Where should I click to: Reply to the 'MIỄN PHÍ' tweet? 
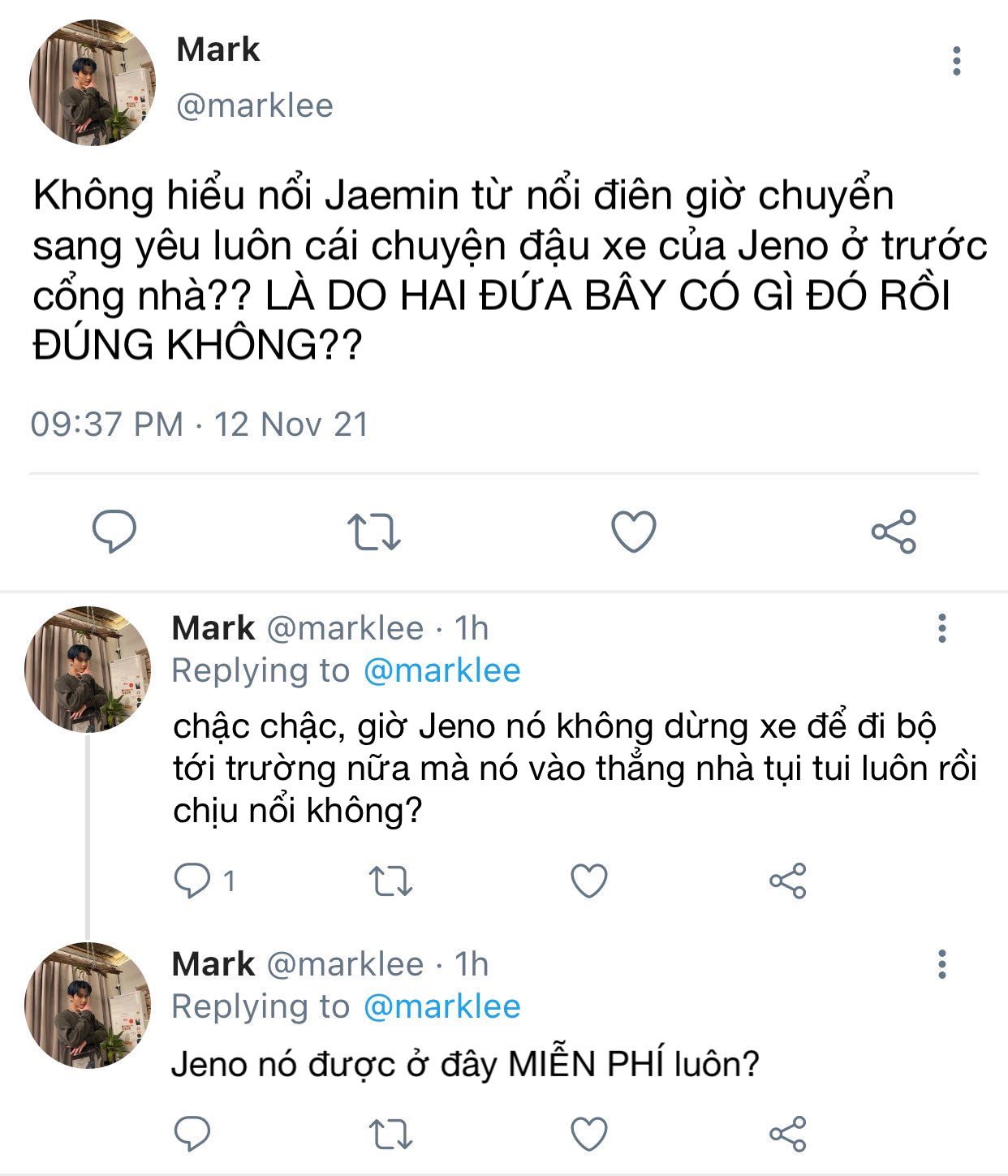pyautogui.click(x=192, y=1134)
